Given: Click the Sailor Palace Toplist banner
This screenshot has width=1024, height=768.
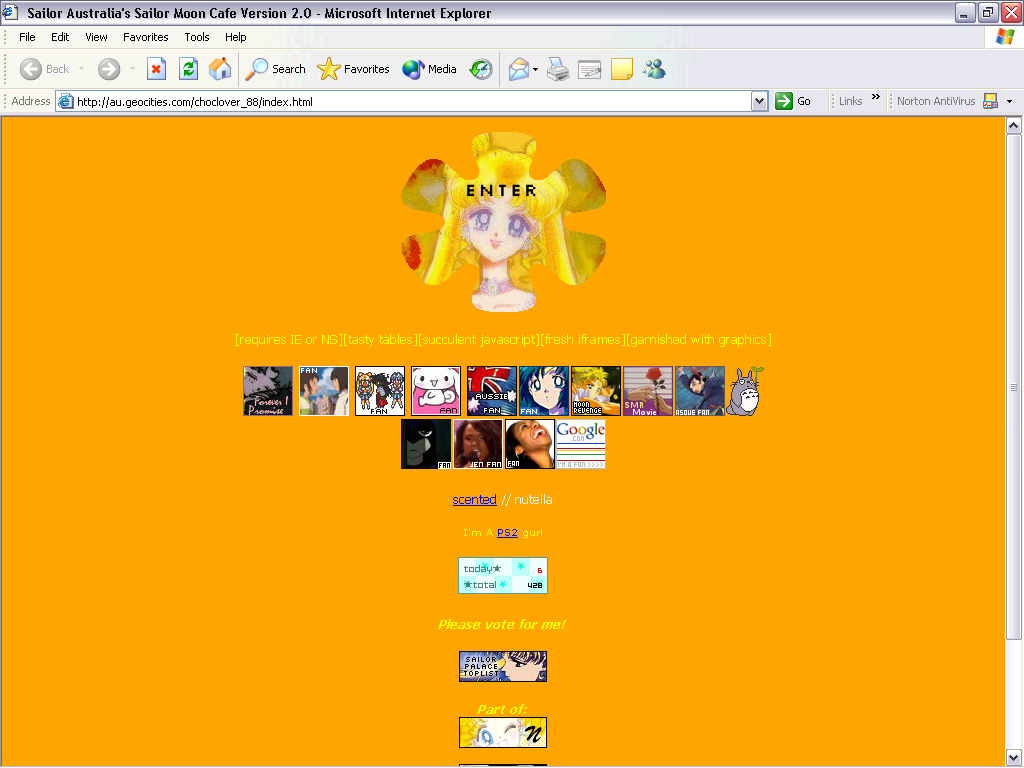Looking at the screenshot, I should click(503, 666).
